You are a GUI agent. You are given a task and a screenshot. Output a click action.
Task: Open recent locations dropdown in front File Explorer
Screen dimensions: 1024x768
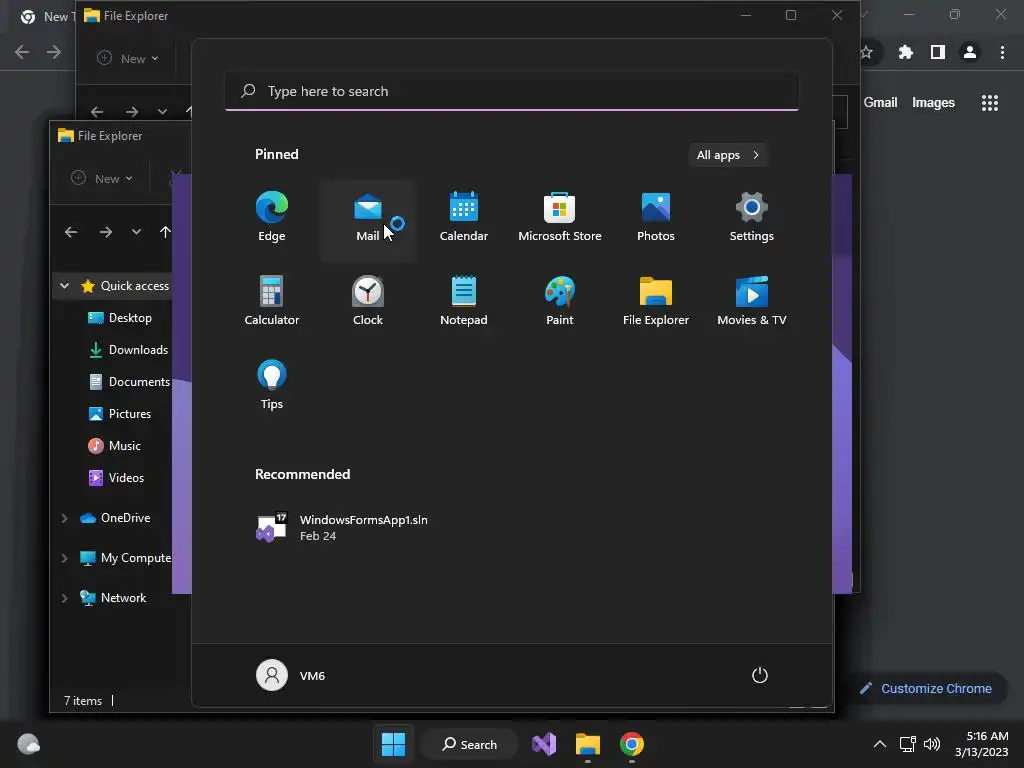point(136,232)
